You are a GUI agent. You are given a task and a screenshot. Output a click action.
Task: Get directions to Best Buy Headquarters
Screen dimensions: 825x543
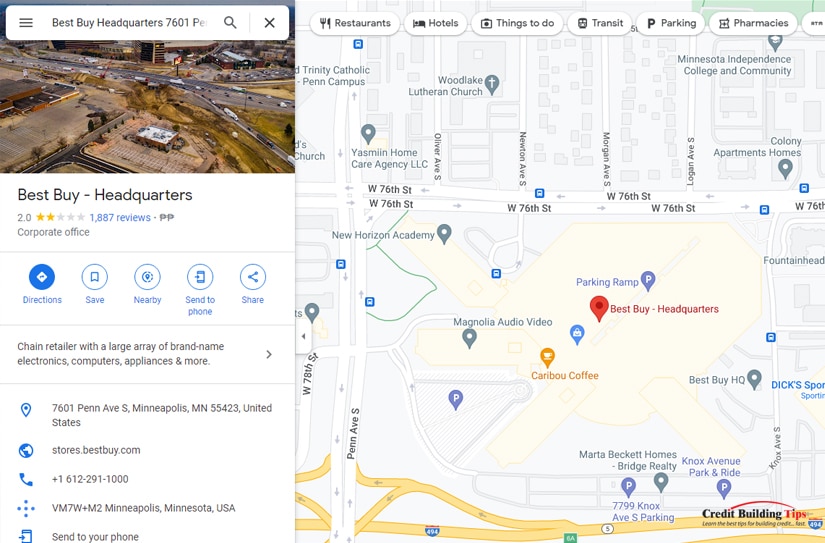click(42, 277)
